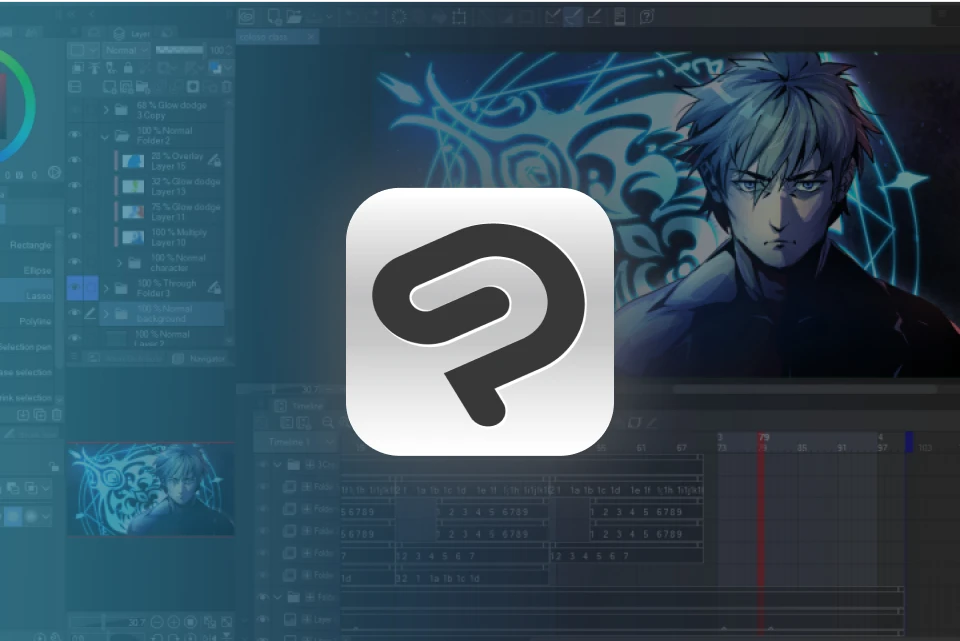The image size is (960, 641).
Task: Click the Transform (scale/rotate) icon in toolbar
Action: (459, 17)
